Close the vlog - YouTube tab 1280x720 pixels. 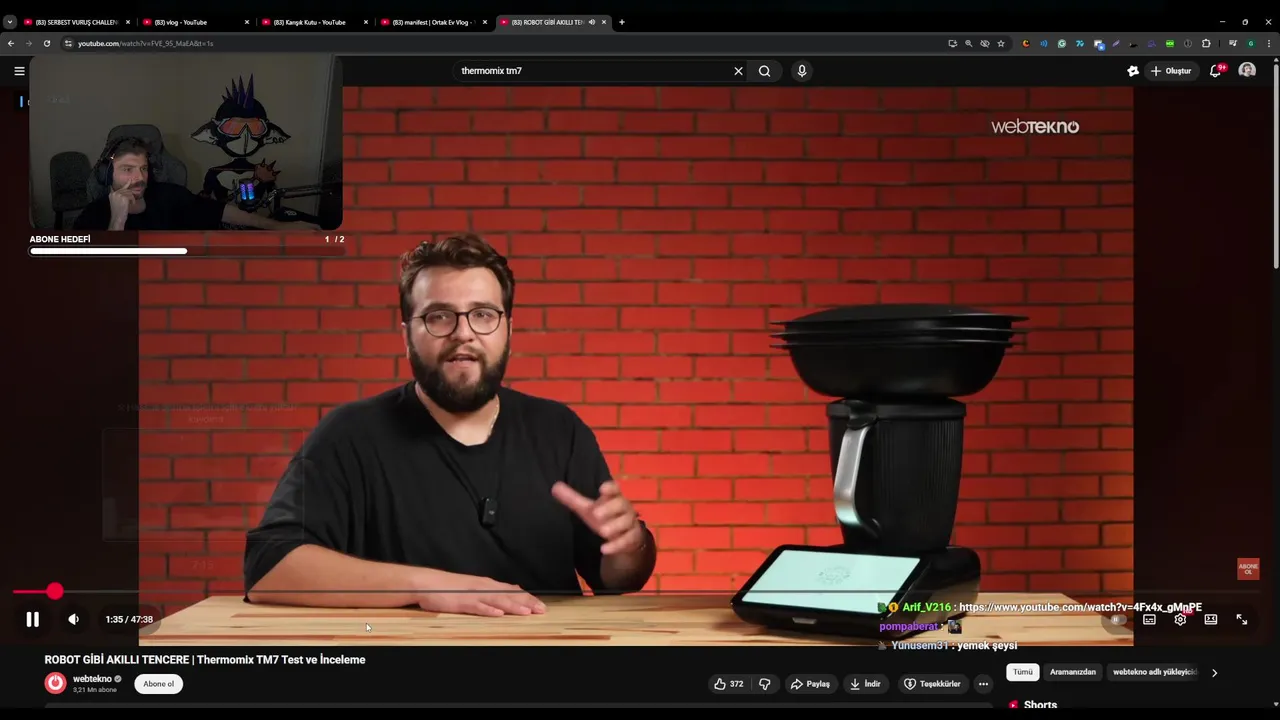(247, 22)
